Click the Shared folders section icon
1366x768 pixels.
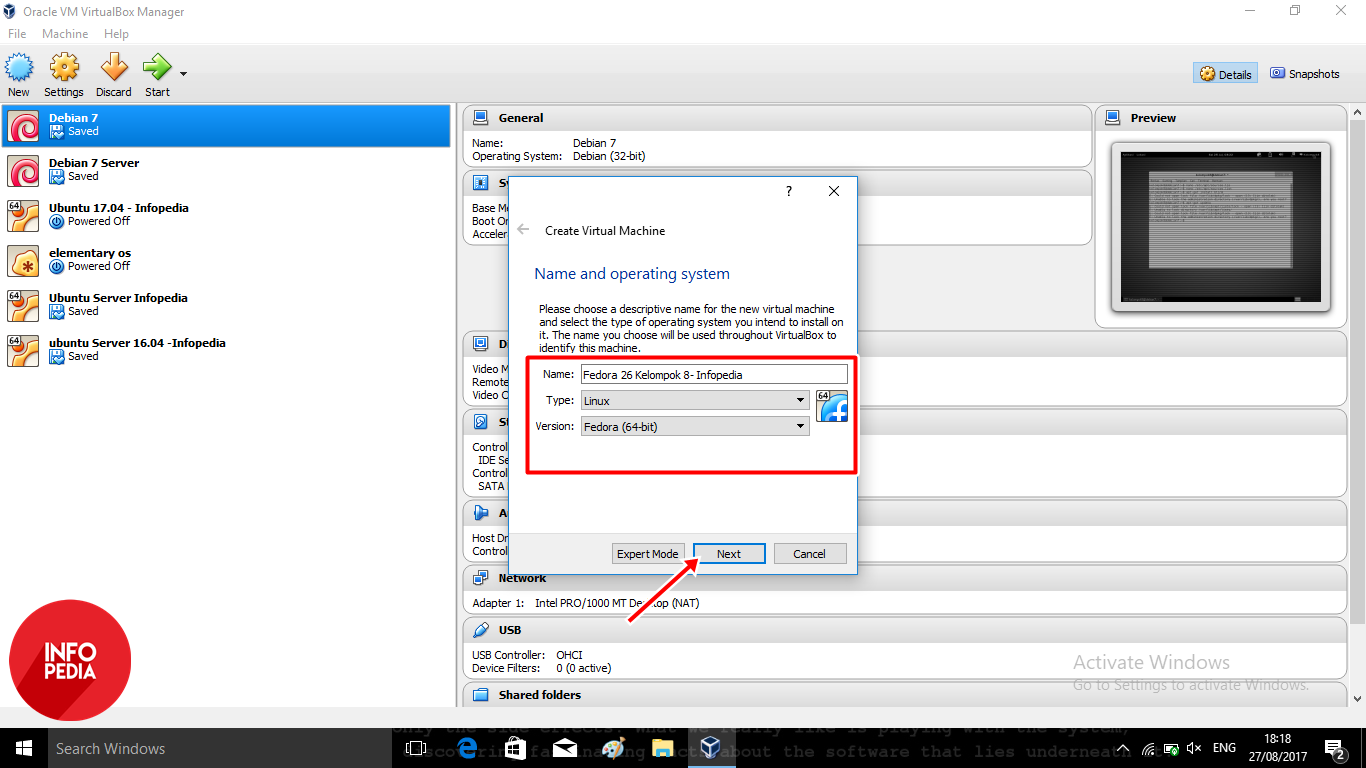481,695
